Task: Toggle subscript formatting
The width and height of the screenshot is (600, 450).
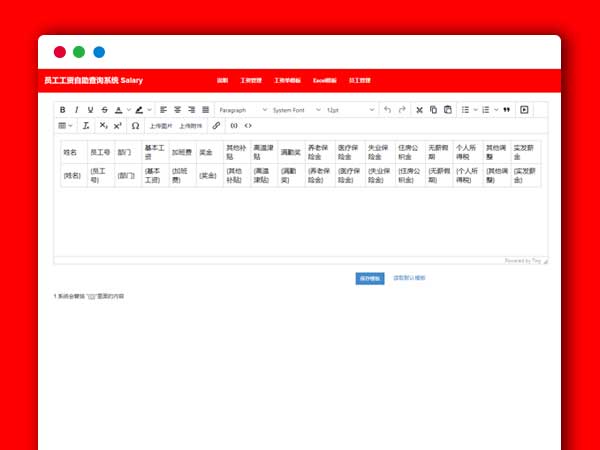Action: (103, 126)
